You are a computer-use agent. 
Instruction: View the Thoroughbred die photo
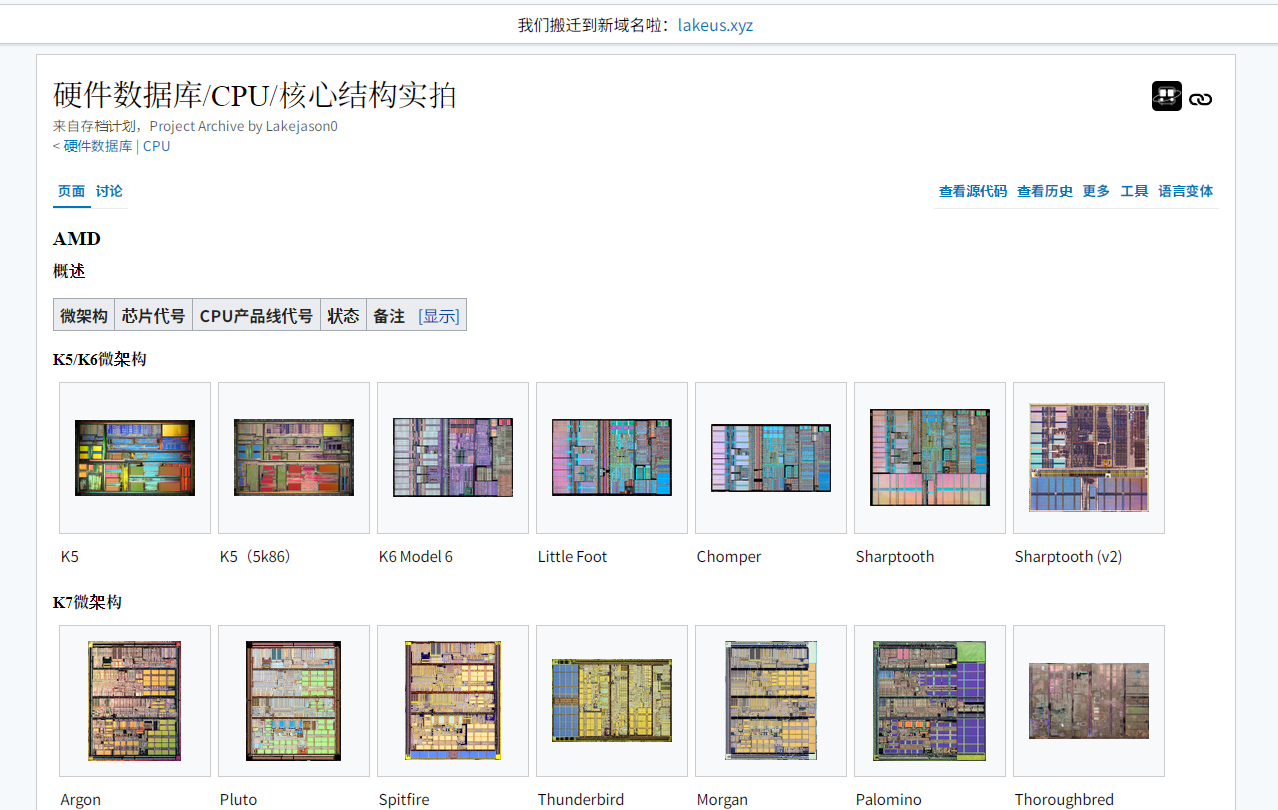1088,700
